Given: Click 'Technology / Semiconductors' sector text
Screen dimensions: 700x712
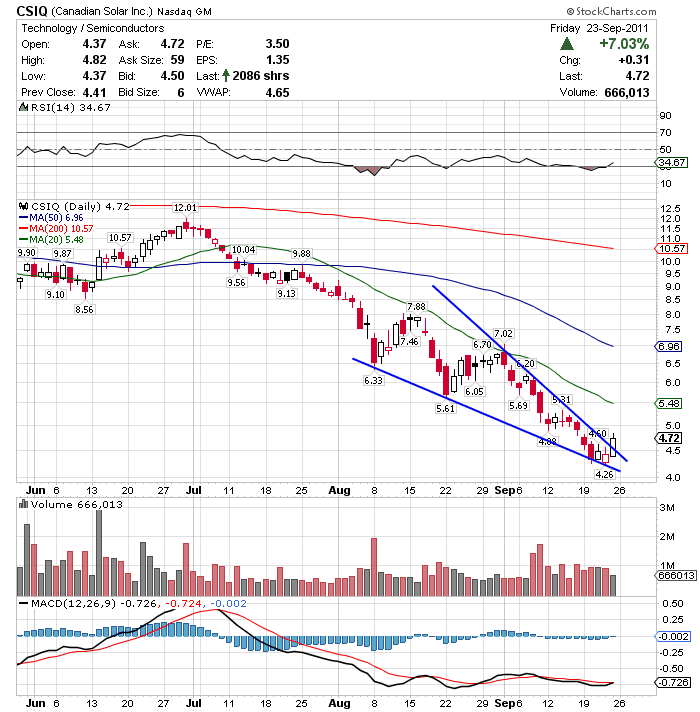Looking at the screenshot, I should (x=93, y=28).
